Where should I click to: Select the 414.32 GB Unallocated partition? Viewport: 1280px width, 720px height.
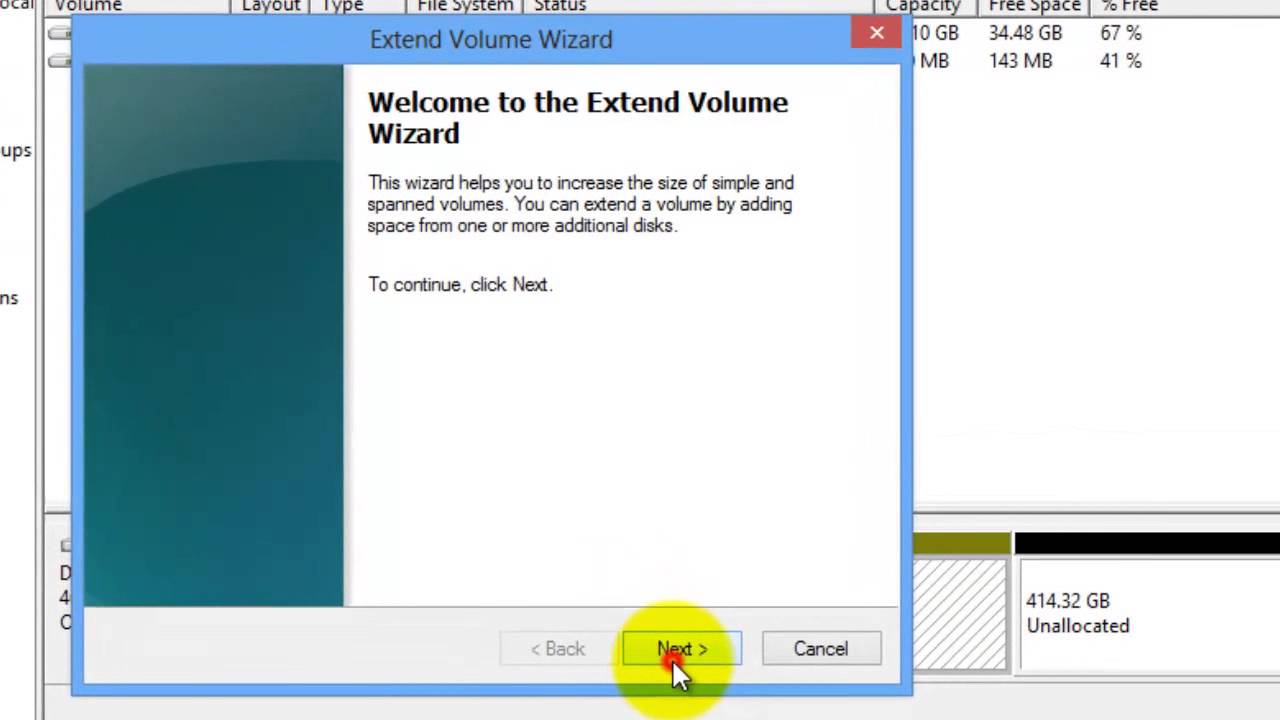coord(1147,613)
